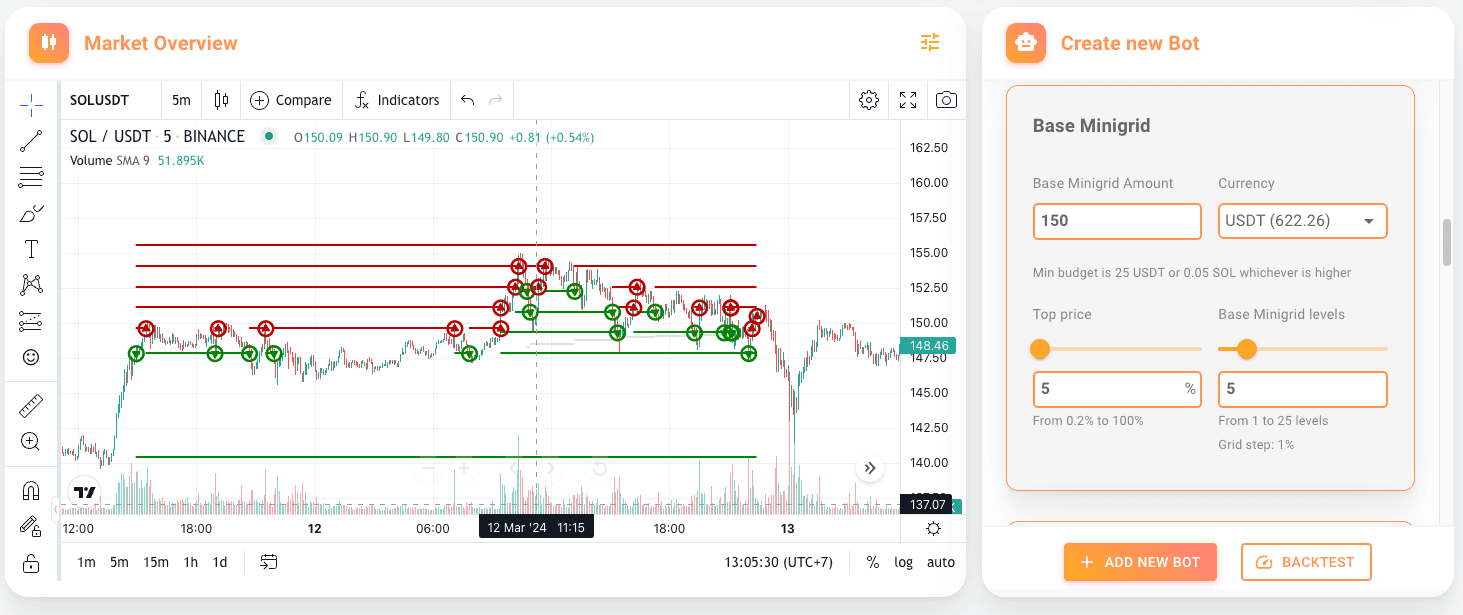Open chart settings gear icon

pos(869,100)
